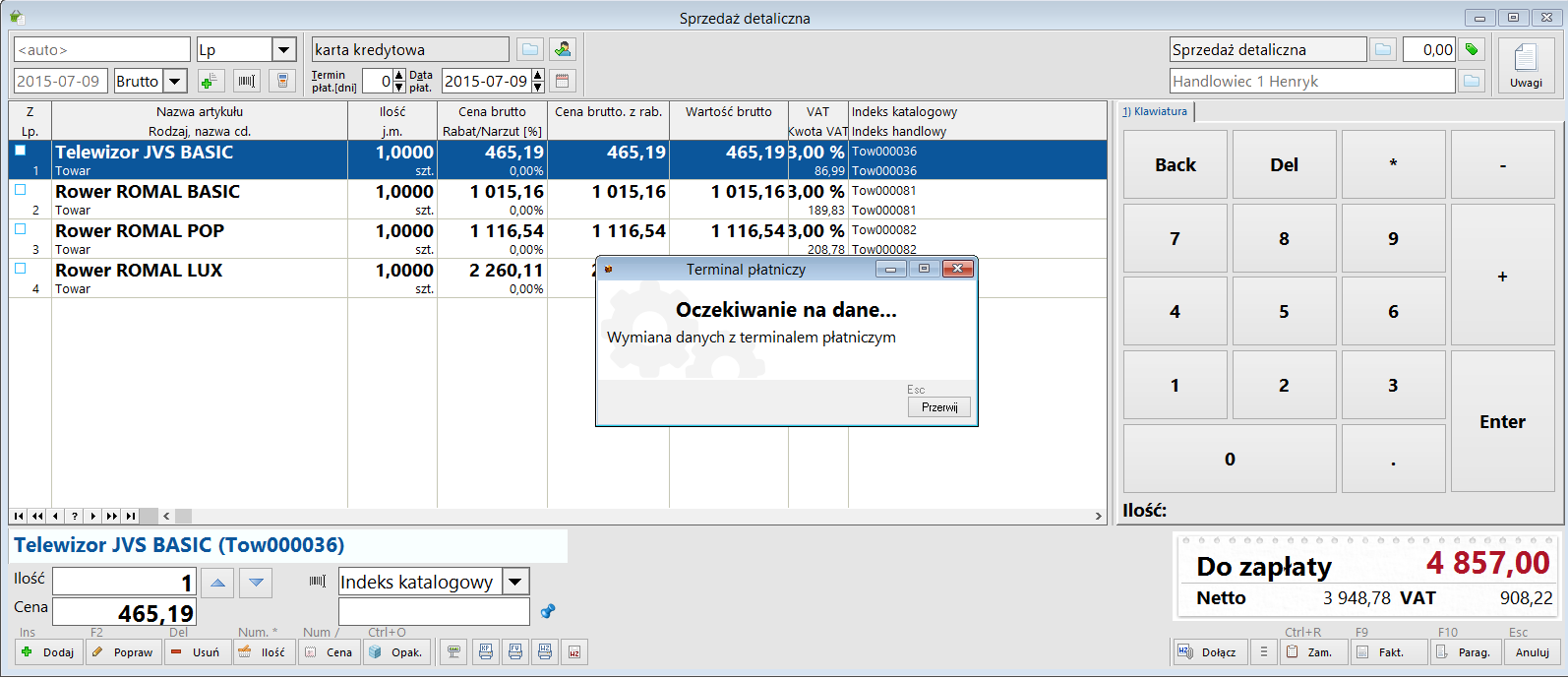Open the Uwagi notes button

pyautogui.click(x=1526, y=65)
